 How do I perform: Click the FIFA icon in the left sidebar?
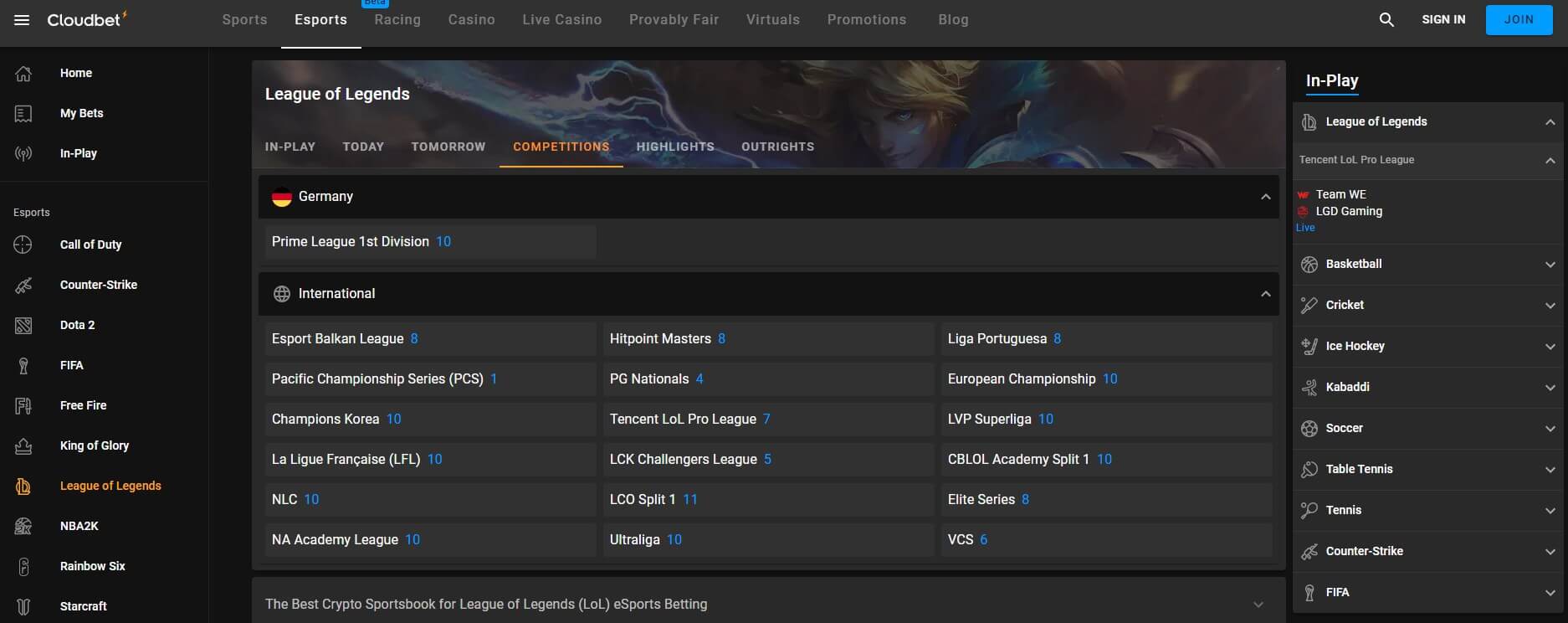coord(23,365)
